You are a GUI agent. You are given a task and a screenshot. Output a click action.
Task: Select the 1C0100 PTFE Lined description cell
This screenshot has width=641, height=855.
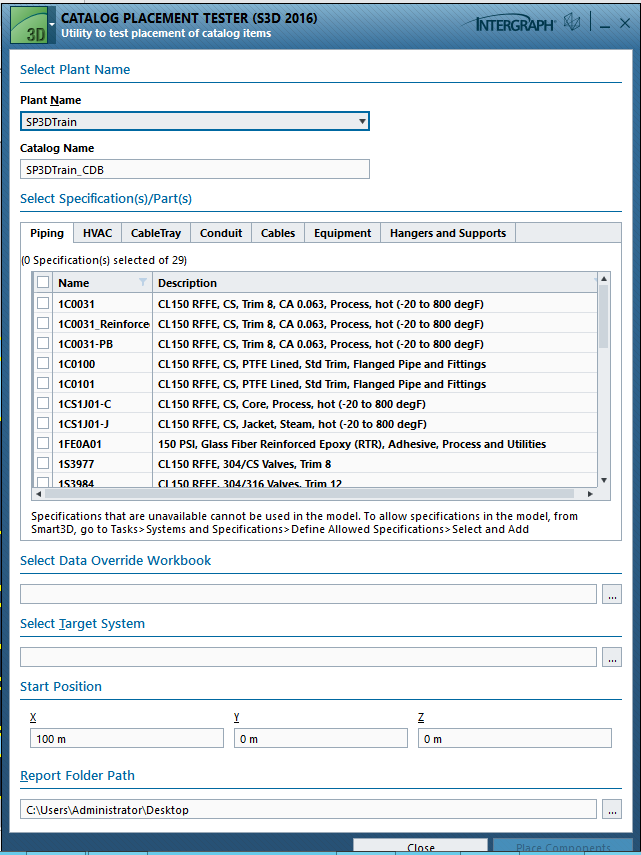(375, 364)
